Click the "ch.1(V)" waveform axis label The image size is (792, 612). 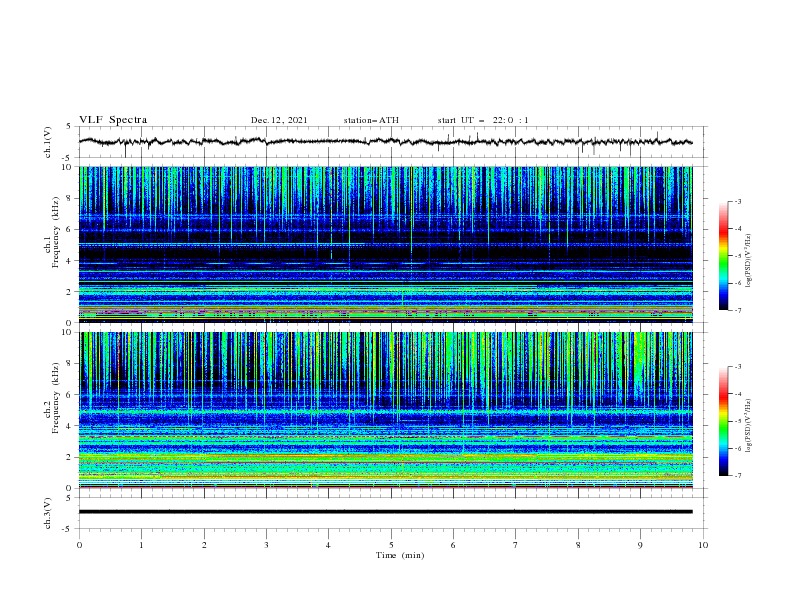pos(48,142)
